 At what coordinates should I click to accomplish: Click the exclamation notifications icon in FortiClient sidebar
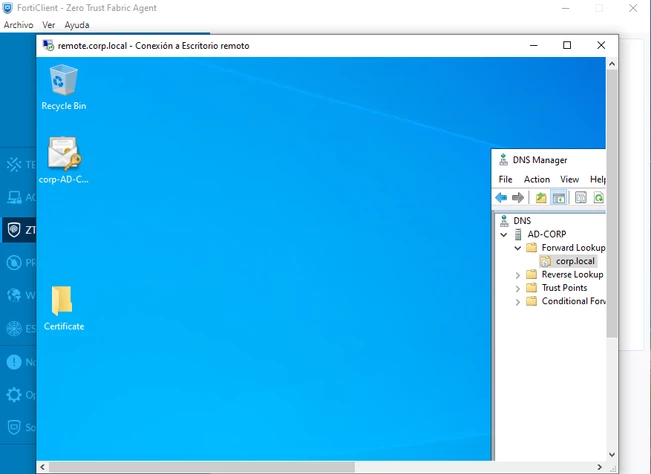(x=14, y=362)
